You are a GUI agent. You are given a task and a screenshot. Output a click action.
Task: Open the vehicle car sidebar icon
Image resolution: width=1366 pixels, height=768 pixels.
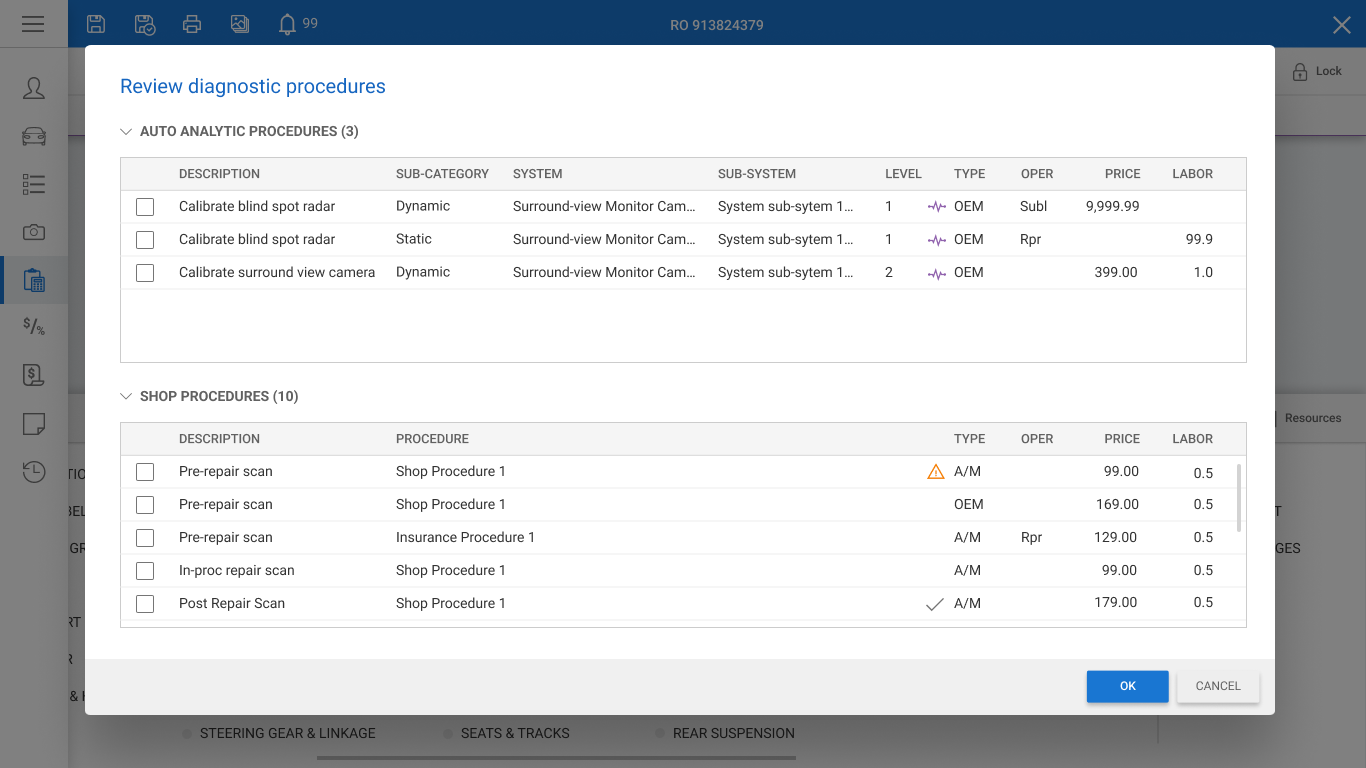pyautogui.click(x=34, y=136)
